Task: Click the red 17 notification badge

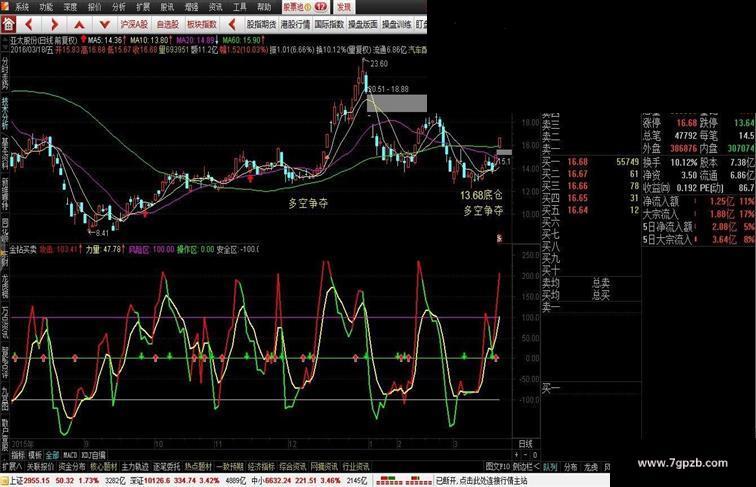Action: pyautogui.click(x=320, y=7)
